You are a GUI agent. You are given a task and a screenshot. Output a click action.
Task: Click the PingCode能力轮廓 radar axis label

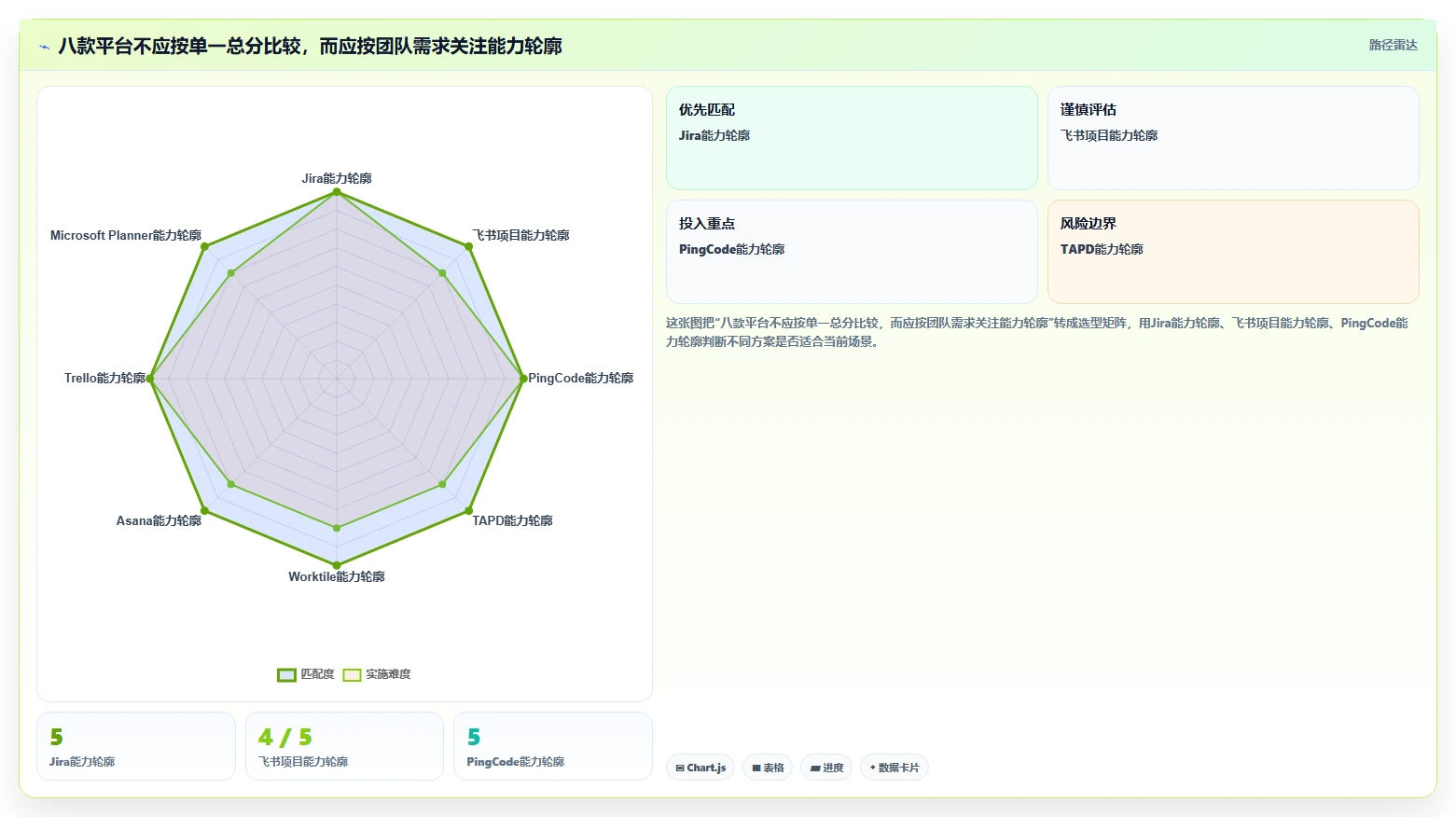[580, 378]
